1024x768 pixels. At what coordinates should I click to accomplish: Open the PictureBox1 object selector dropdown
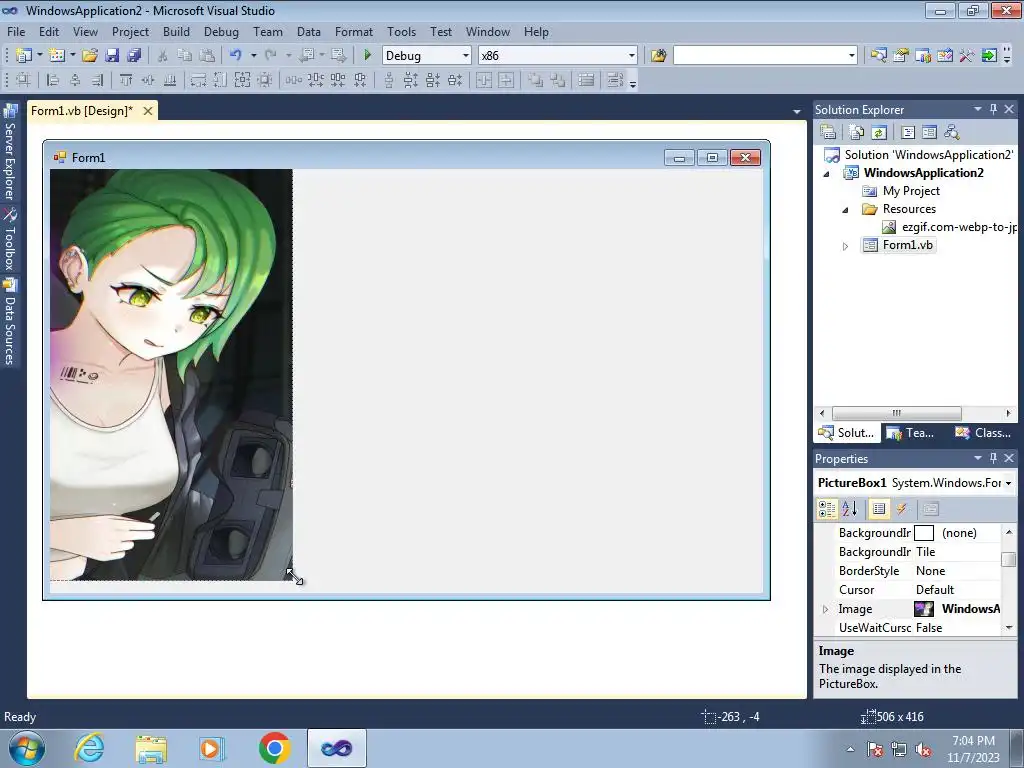[x=1008, y=483]
